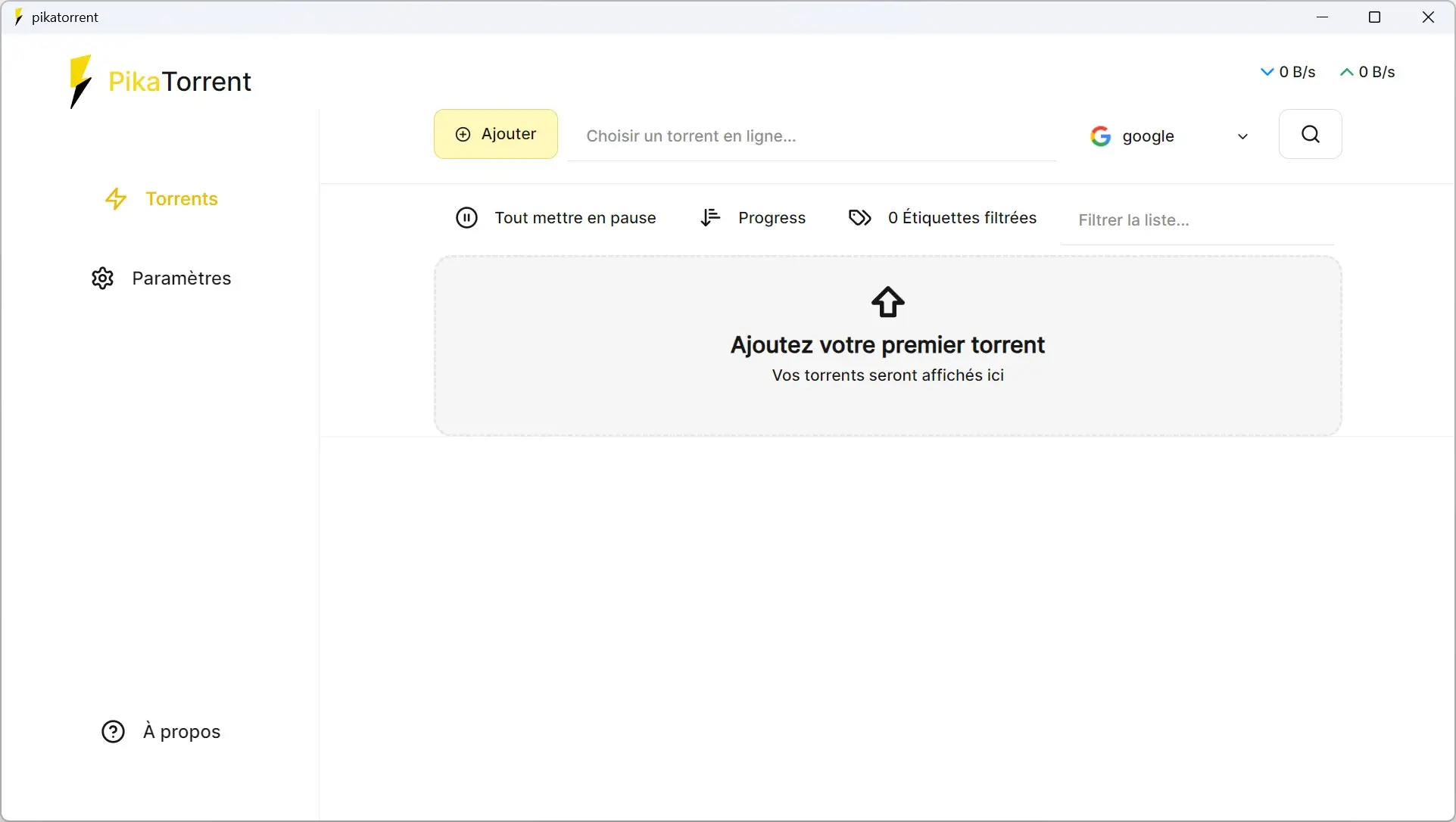Click the PikaTorrent lightning logo
The width and height of the screenshot is (1456, 822).
pos(80,82)
